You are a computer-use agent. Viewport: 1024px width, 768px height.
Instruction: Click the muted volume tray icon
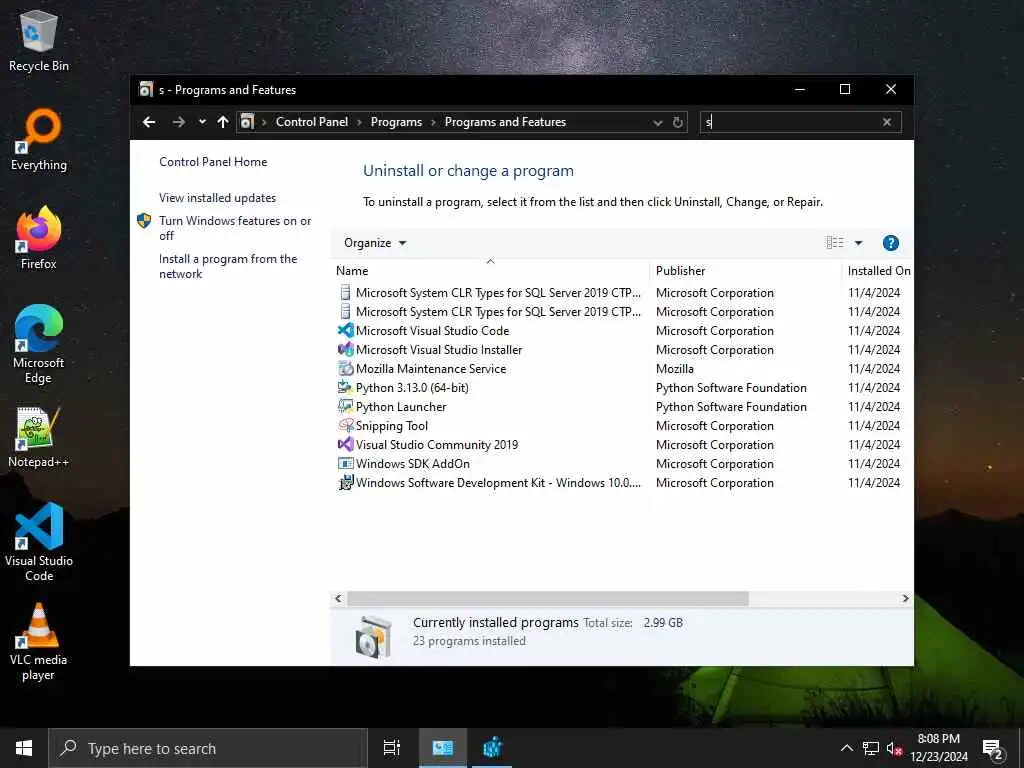coord(894,748)
